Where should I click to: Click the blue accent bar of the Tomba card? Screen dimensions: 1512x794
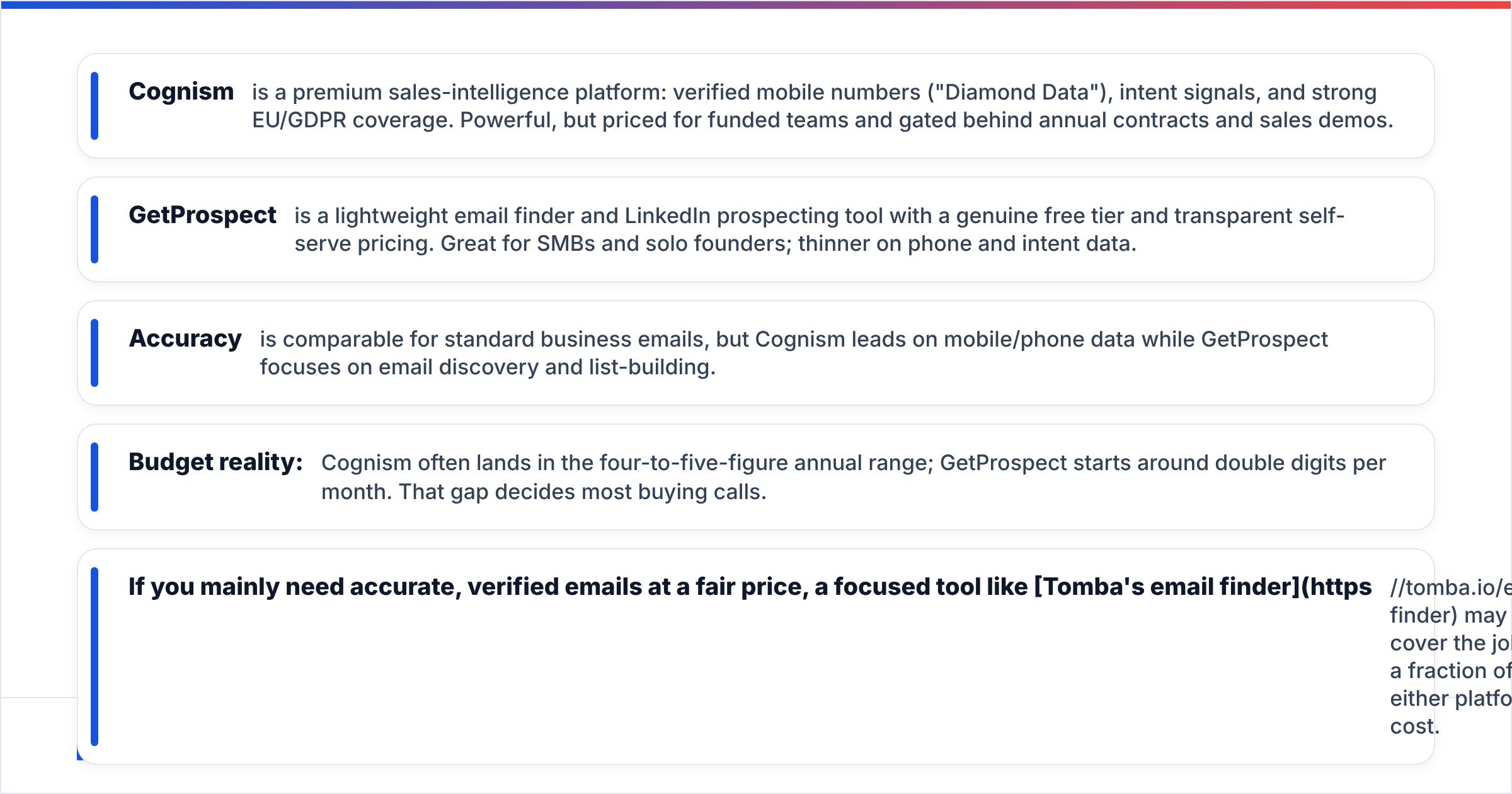(94, 657)
